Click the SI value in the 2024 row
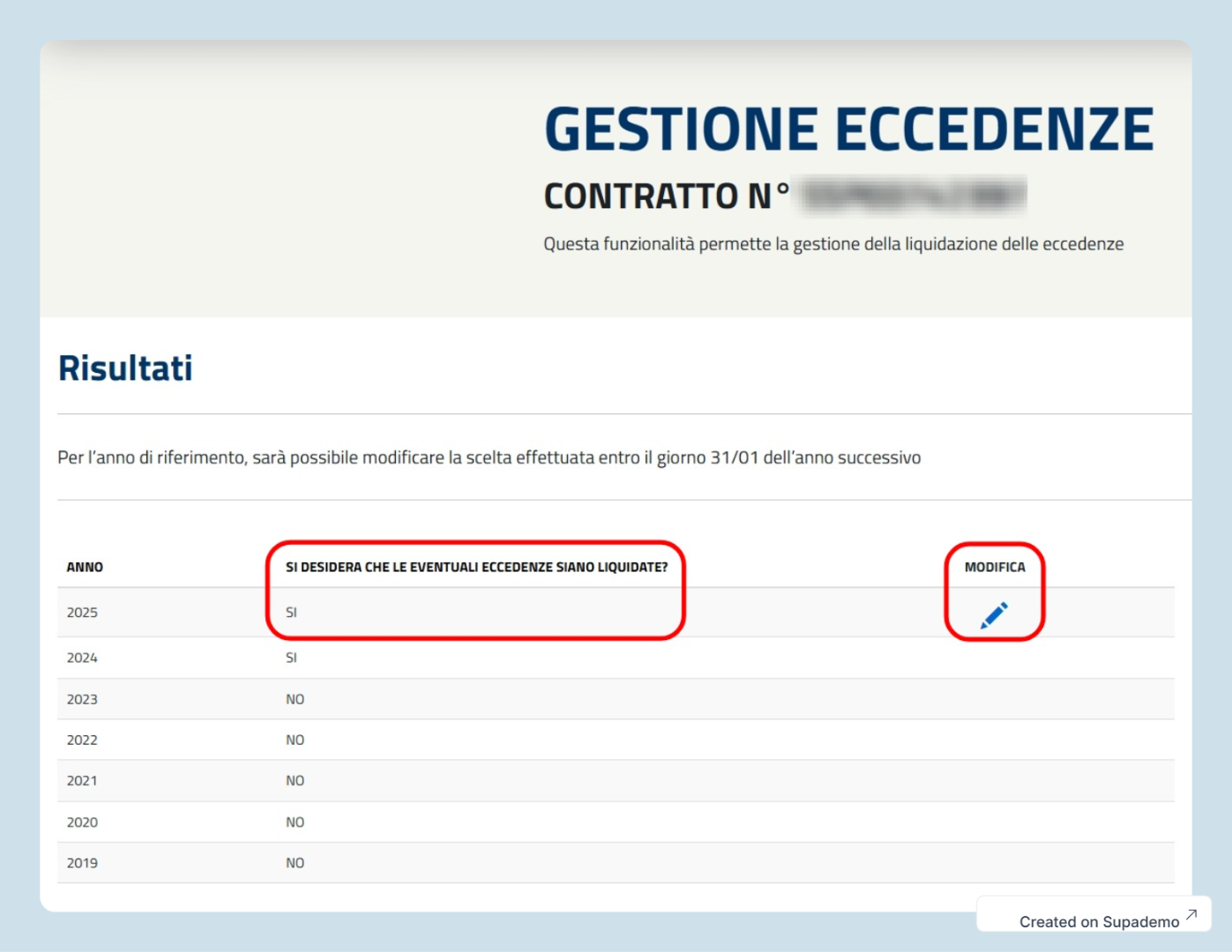The height and width of the screenshot is (952, 1232). click(x=291, y=658)
